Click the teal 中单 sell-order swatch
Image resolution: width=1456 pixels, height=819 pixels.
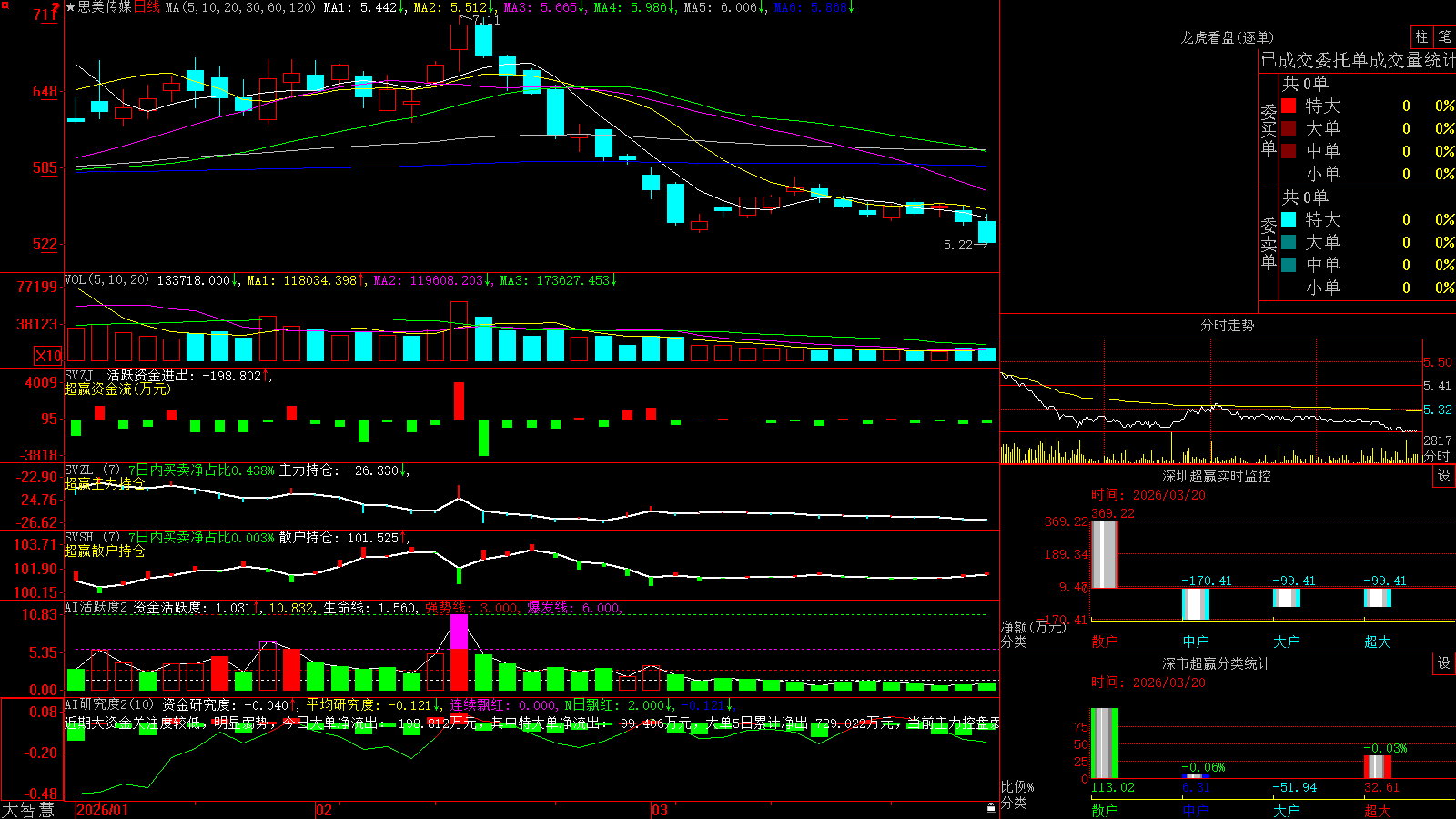point(1289,265)
